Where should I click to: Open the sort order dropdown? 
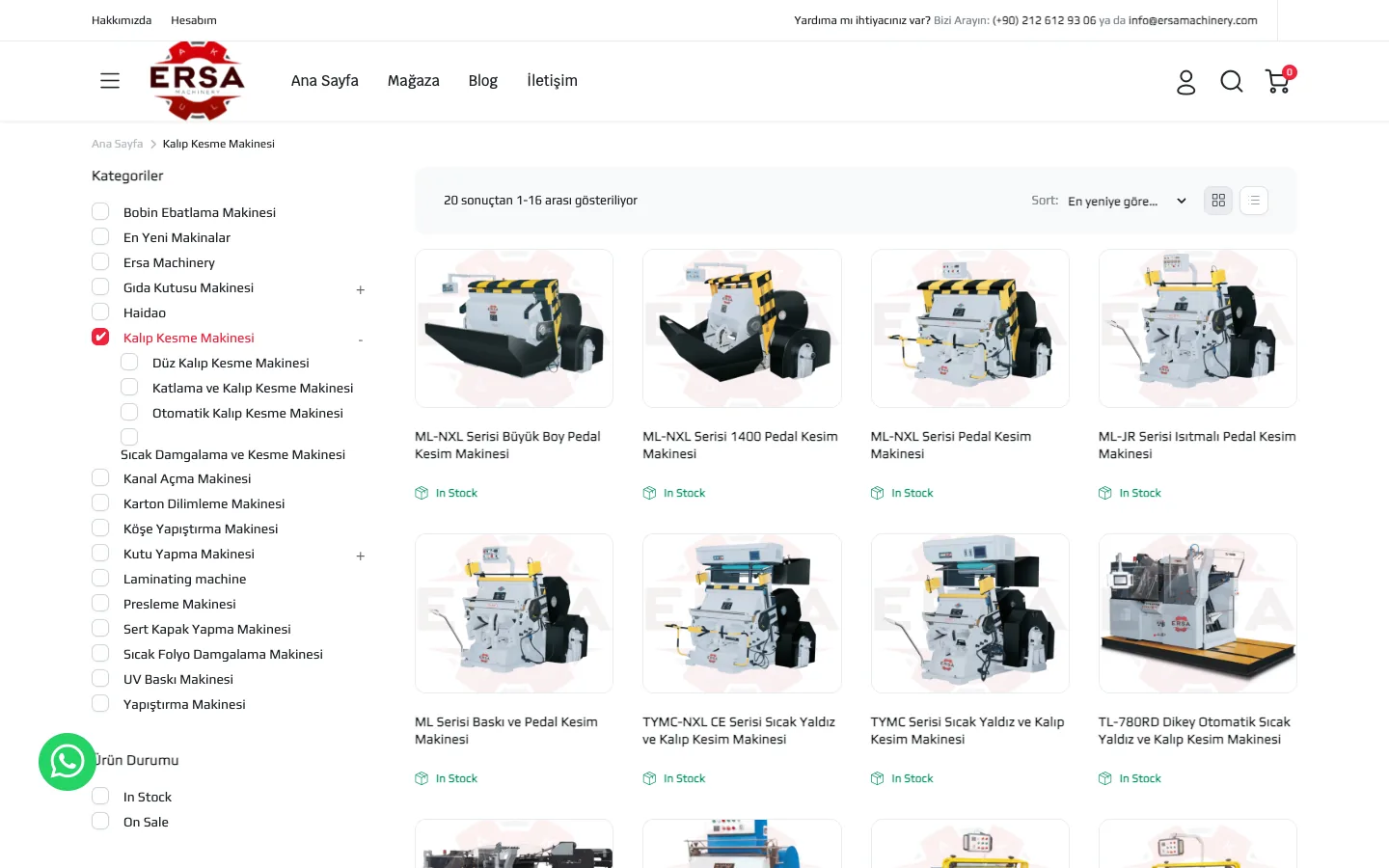1127,201
